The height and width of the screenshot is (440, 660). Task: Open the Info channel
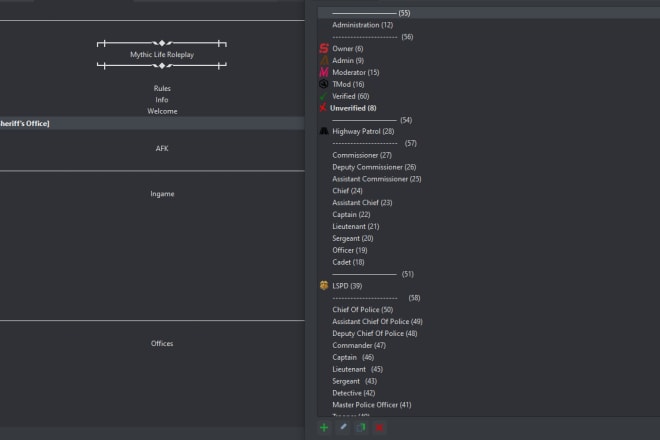click(x=162, y=100)
